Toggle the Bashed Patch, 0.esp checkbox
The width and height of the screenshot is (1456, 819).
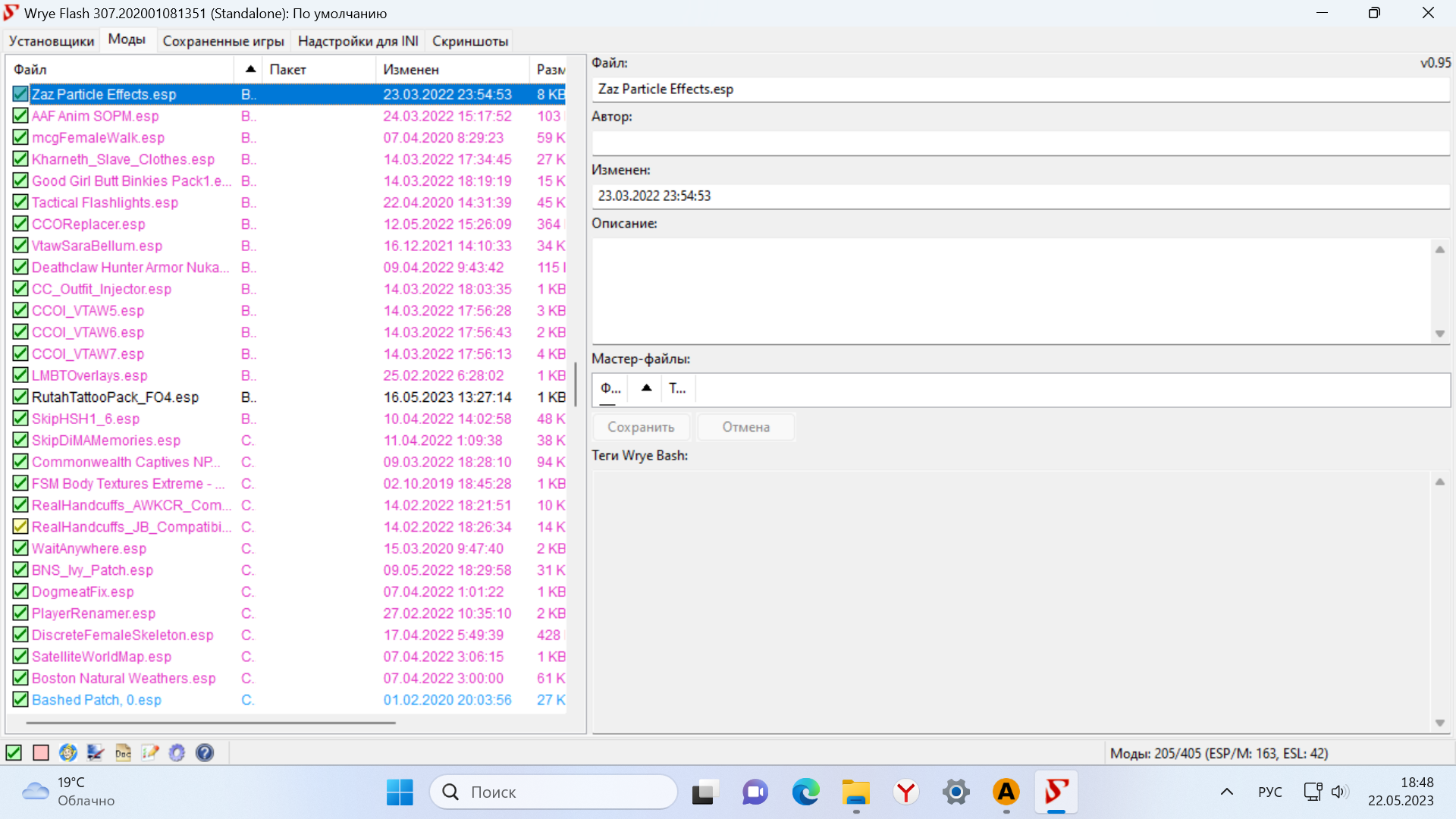20,700
